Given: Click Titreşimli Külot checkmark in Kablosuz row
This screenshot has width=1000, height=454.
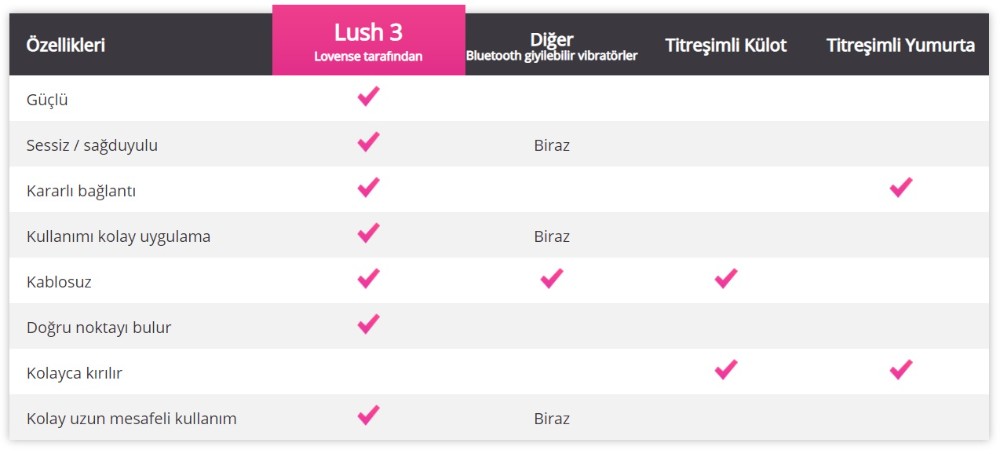Looking at the screenshot, I should [x=726, y=279].
